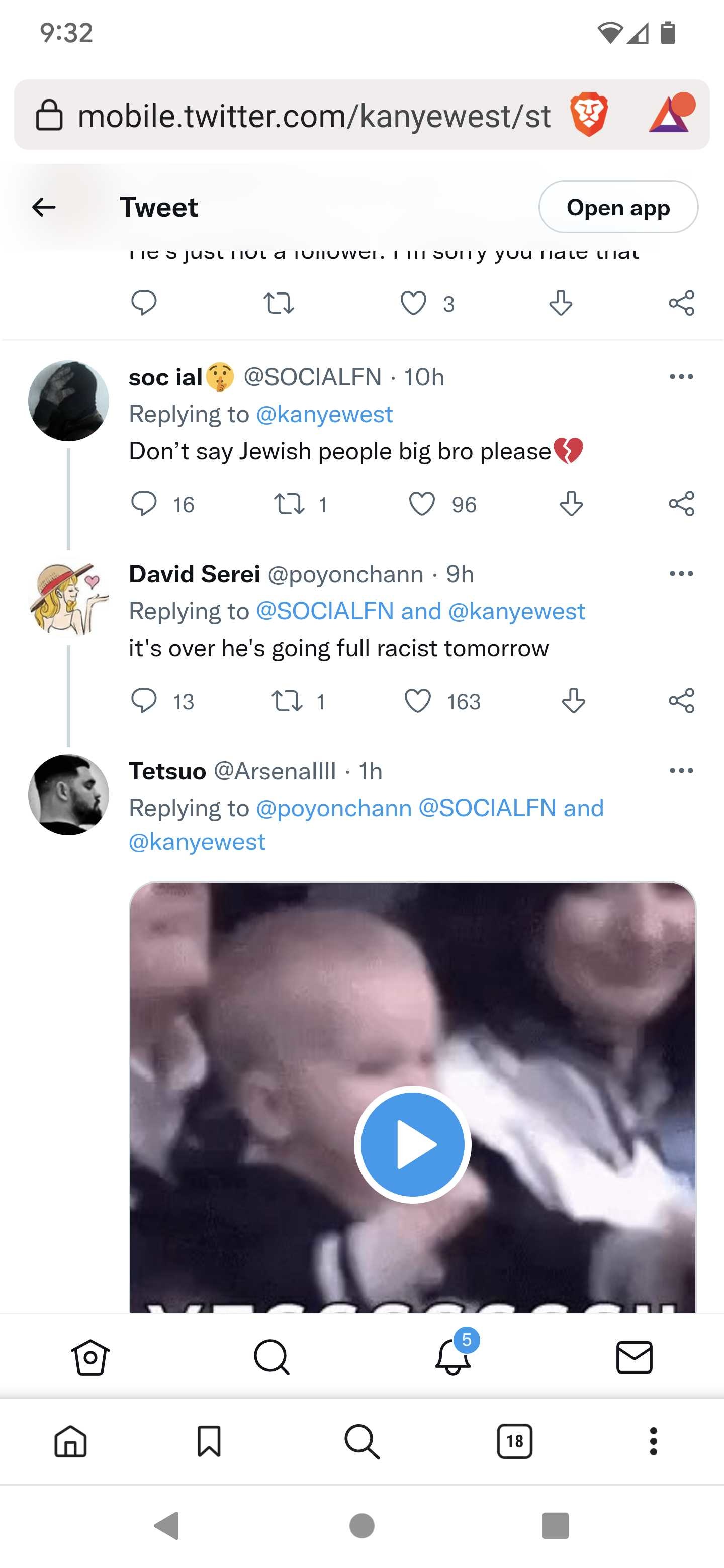Downvote David Serei's reply
The width and height of the screenshot is (724, 1568).
[573, 701]
